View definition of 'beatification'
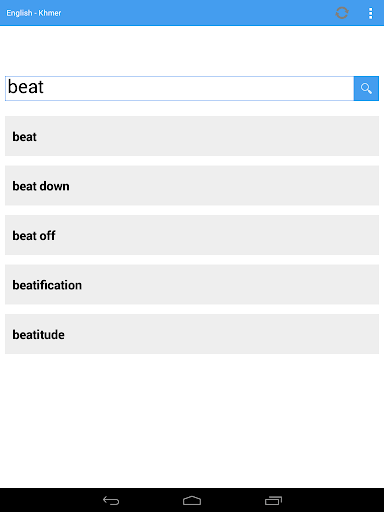 point(192,284)
